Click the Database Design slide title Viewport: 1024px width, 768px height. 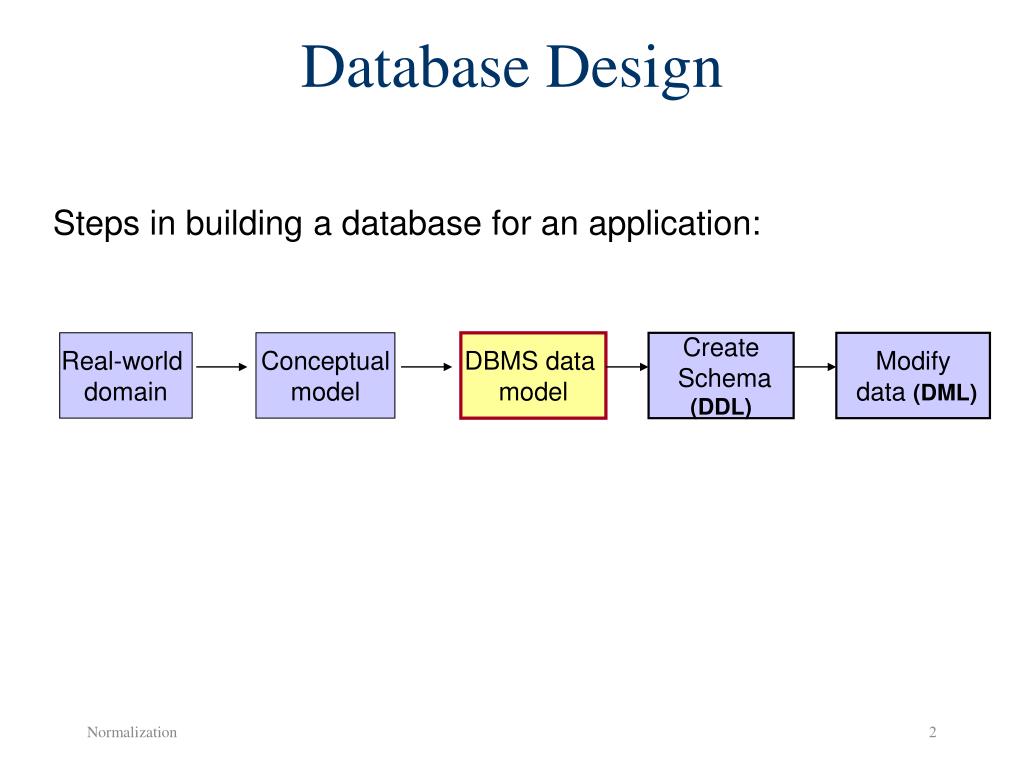511,67
